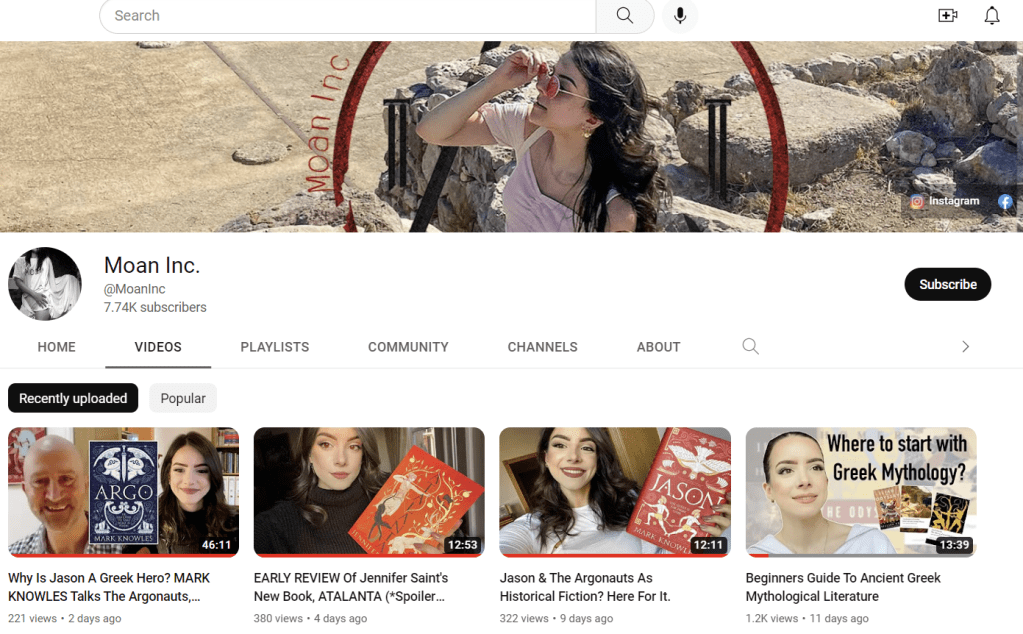
Task: Open the COMMUNITY tab
Action: [408, 347]
